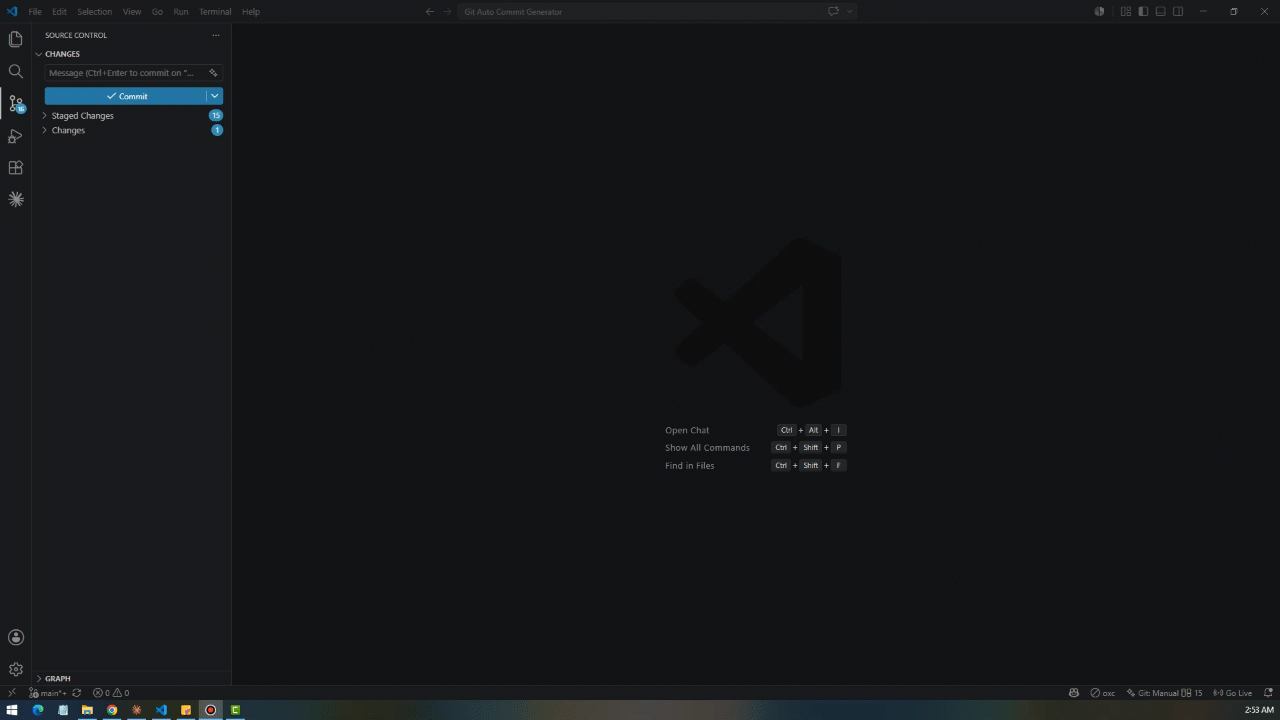The width and height of the screenshot is (1280, 720).
Task: Show errors and warnings problems count
Action: (111, 693)
